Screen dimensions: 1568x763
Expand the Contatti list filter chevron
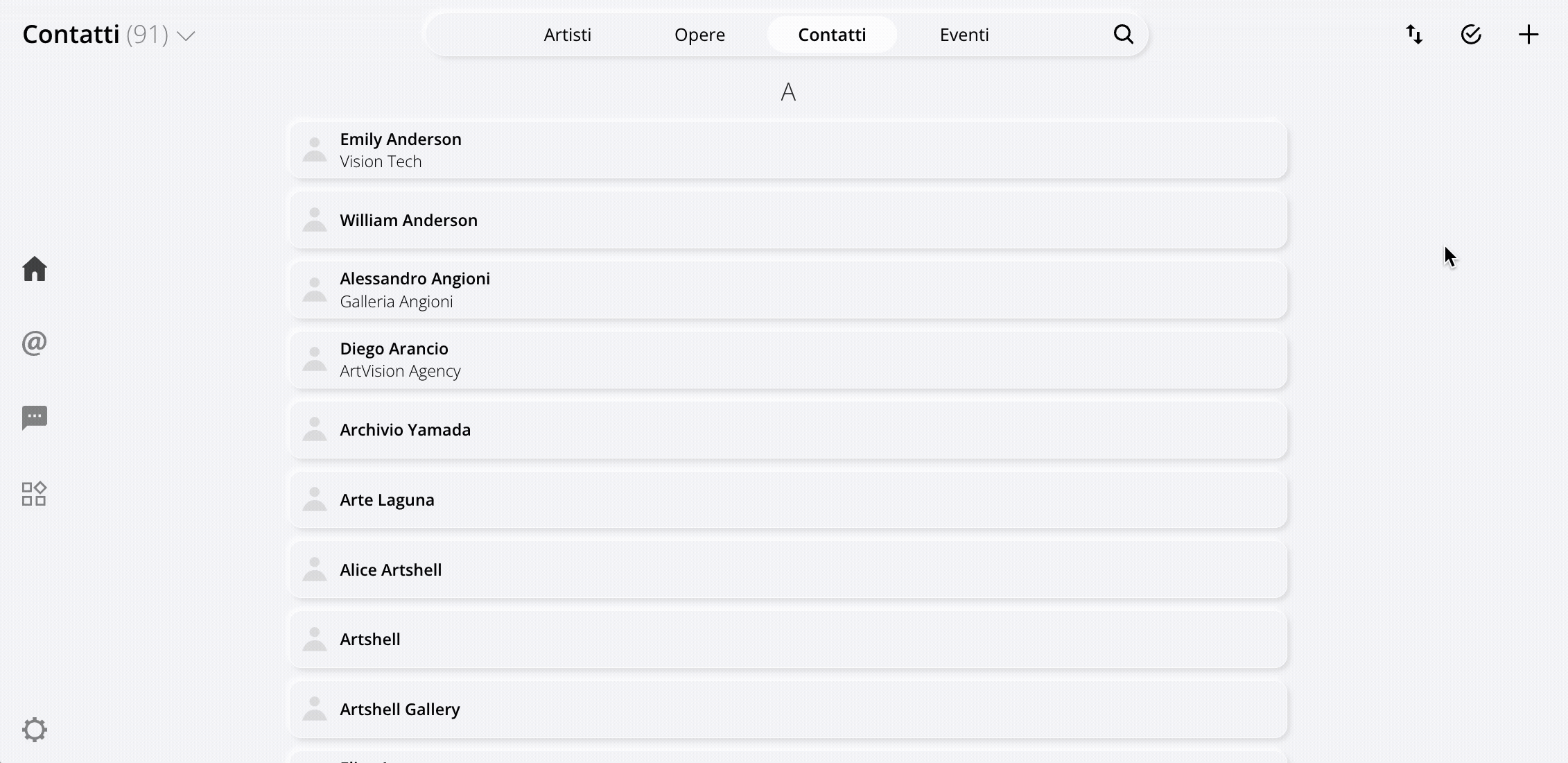point(186,35)
